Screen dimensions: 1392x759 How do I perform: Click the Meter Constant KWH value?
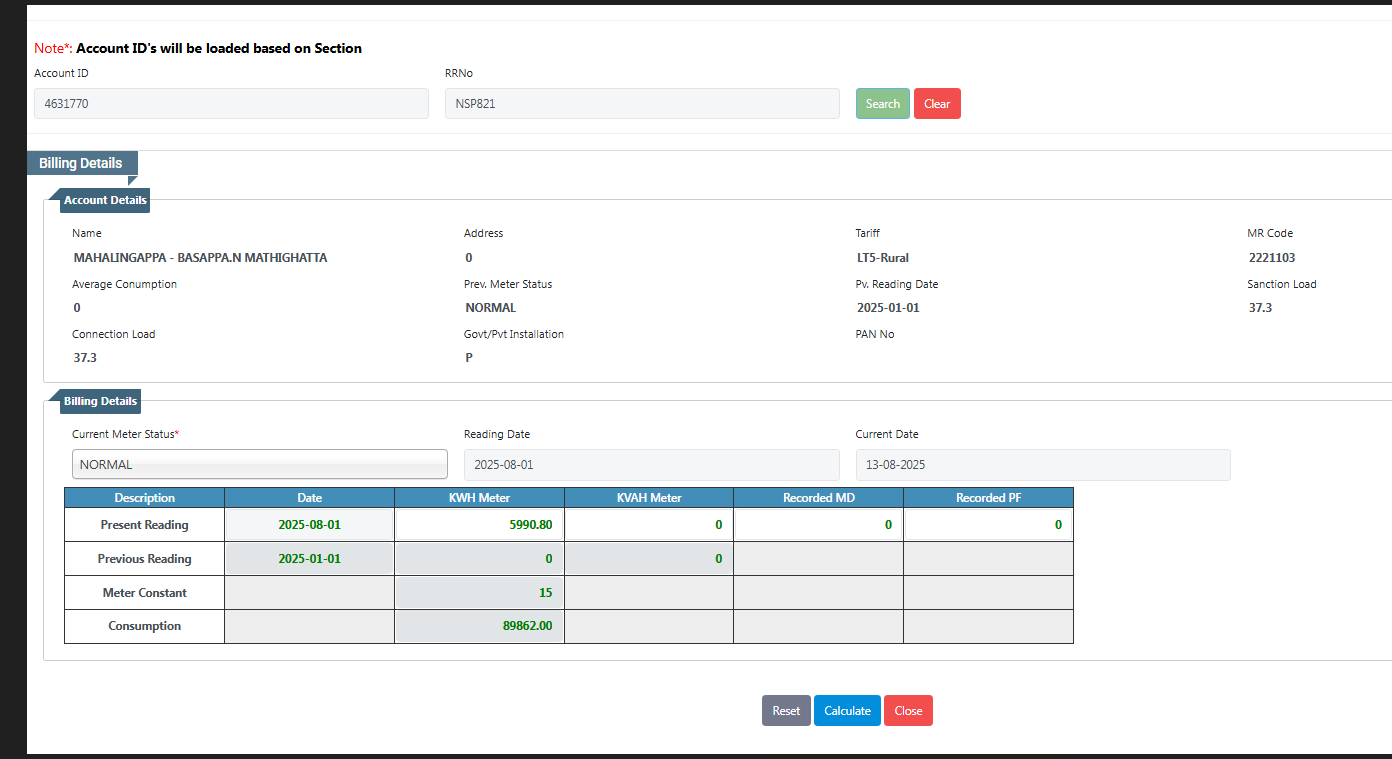pyautogui.click(x=479, y=593)
